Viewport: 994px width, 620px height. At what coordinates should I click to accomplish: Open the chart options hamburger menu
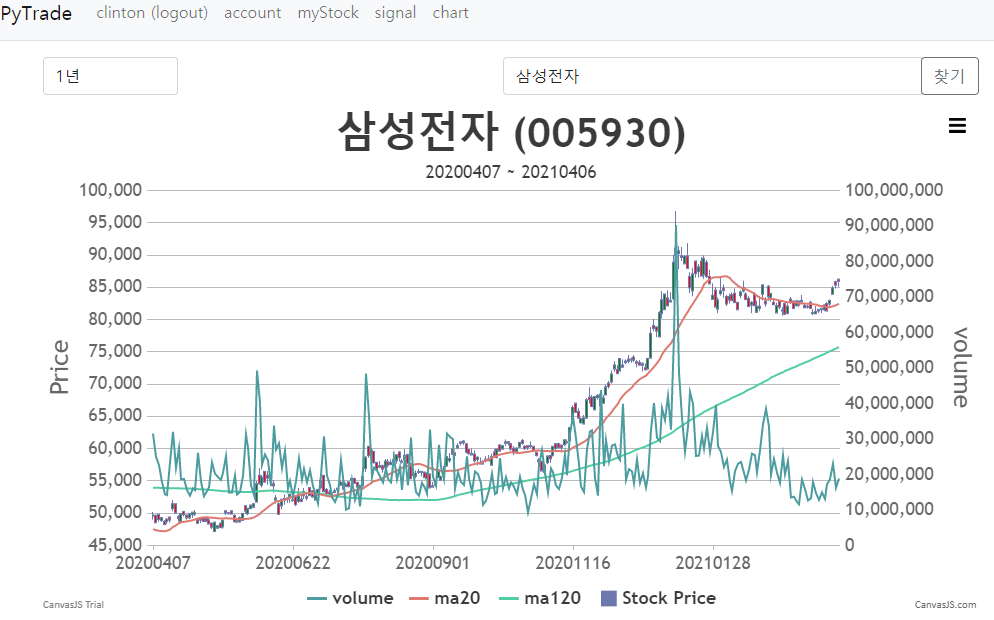tap(957, 125)
